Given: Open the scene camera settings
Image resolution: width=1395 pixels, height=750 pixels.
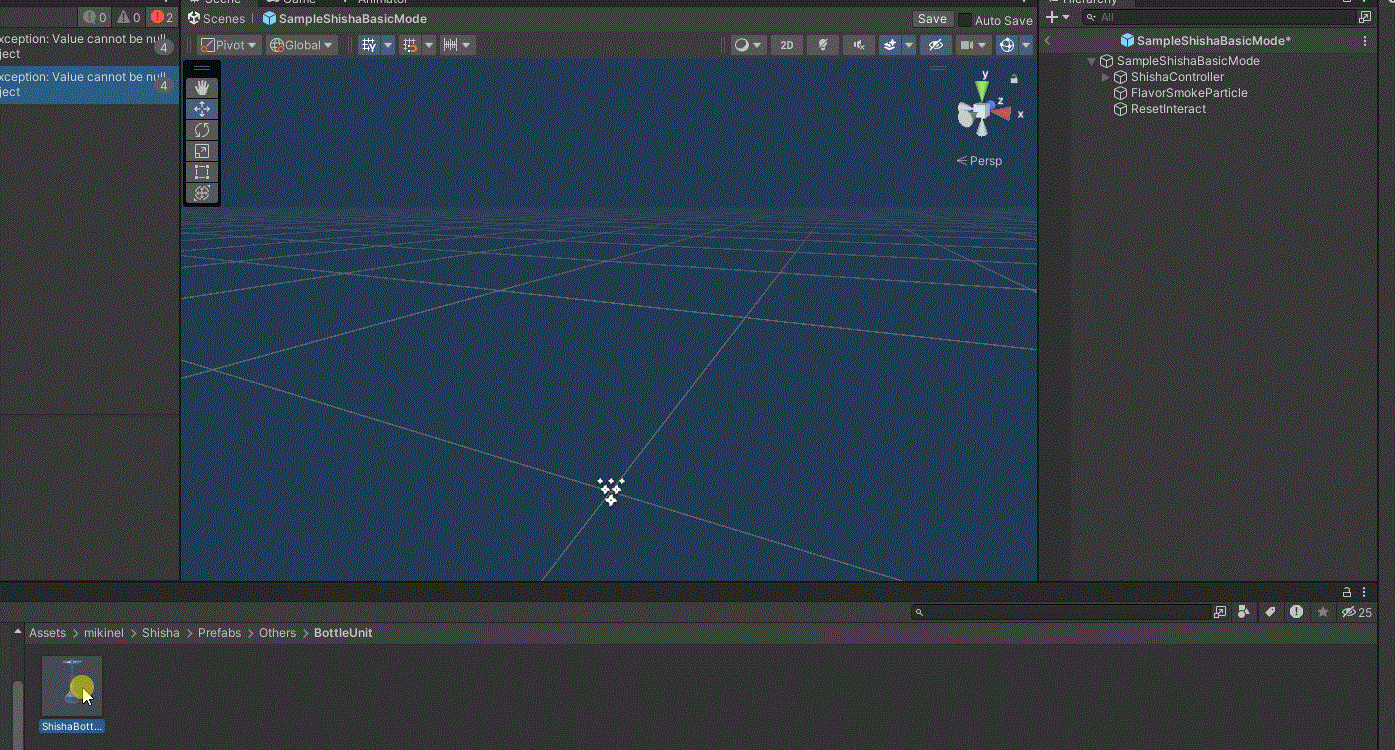Looking at the screenshot, I should tap(973, 45).
